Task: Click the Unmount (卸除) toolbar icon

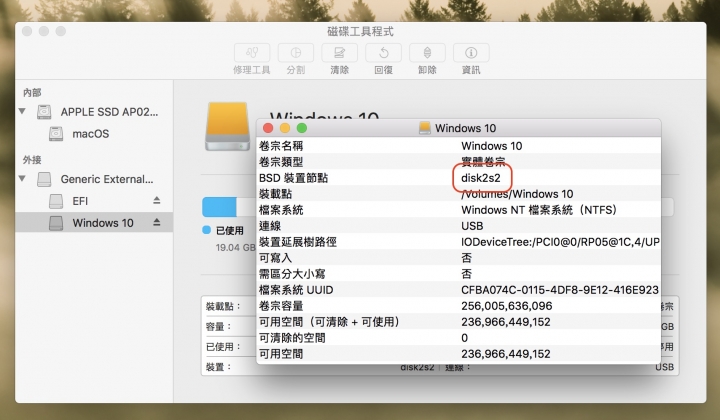Action: pos(427,53)
